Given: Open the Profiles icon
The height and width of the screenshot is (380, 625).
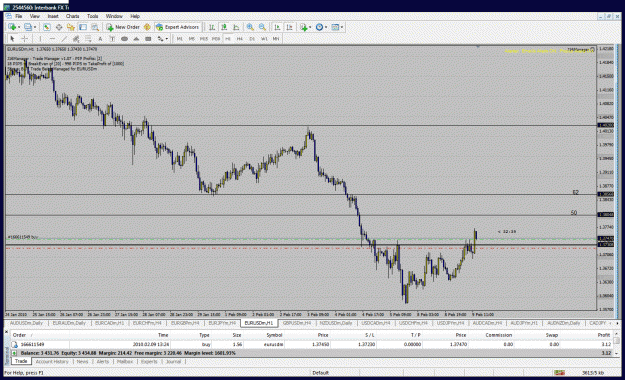Looking at the screenshot, I should click(x=28, y=27).
